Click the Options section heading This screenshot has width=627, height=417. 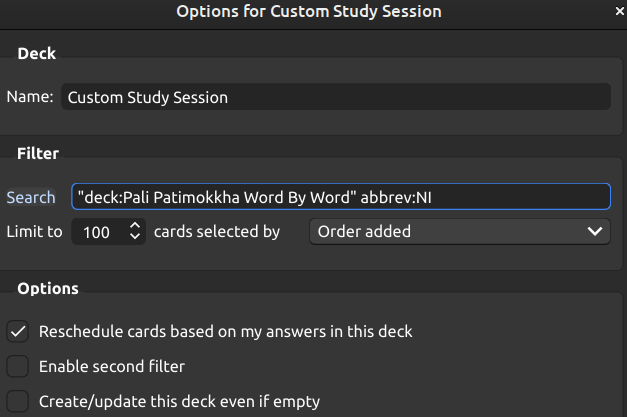tap(47, 288)
